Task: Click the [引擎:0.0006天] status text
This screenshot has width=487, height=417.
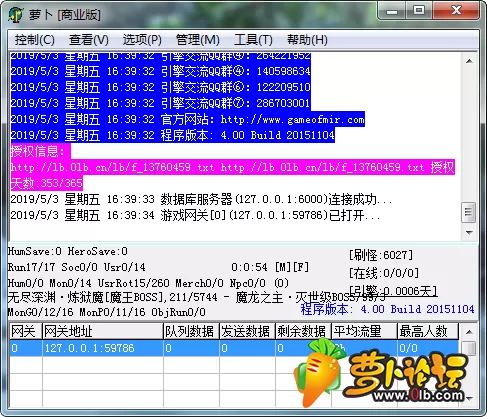Action: click(393, 291)
